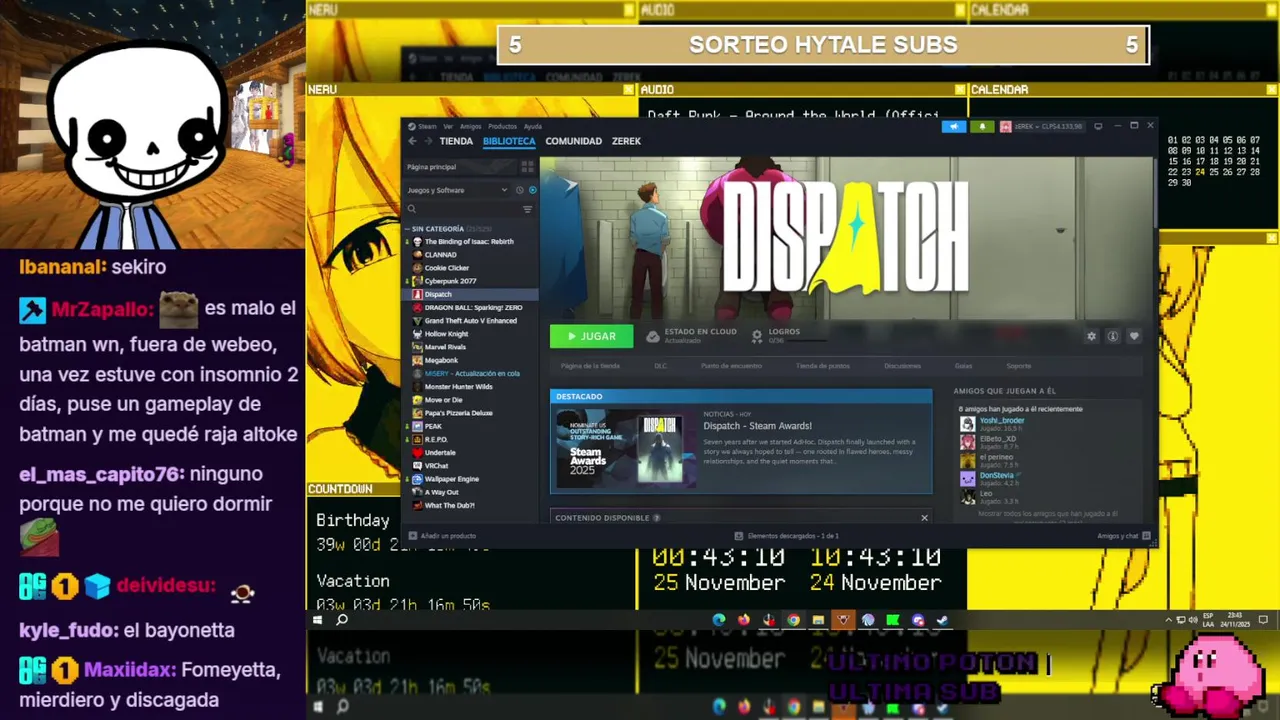Open the library advanced filter icon
1280x720 pixels.
click(x=528, y=209)
